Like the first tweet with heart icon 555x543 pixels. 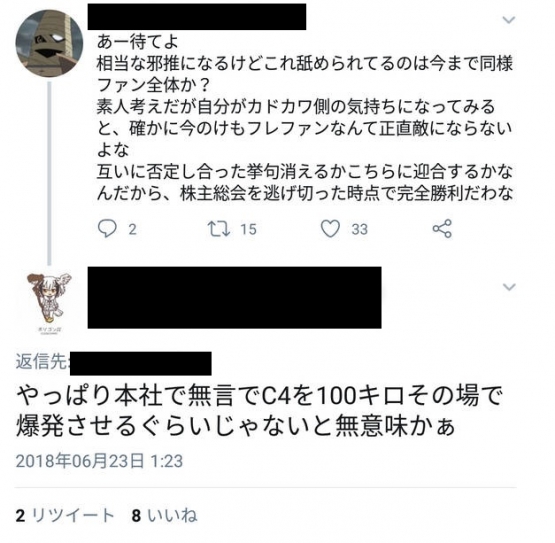coord(330,229)
